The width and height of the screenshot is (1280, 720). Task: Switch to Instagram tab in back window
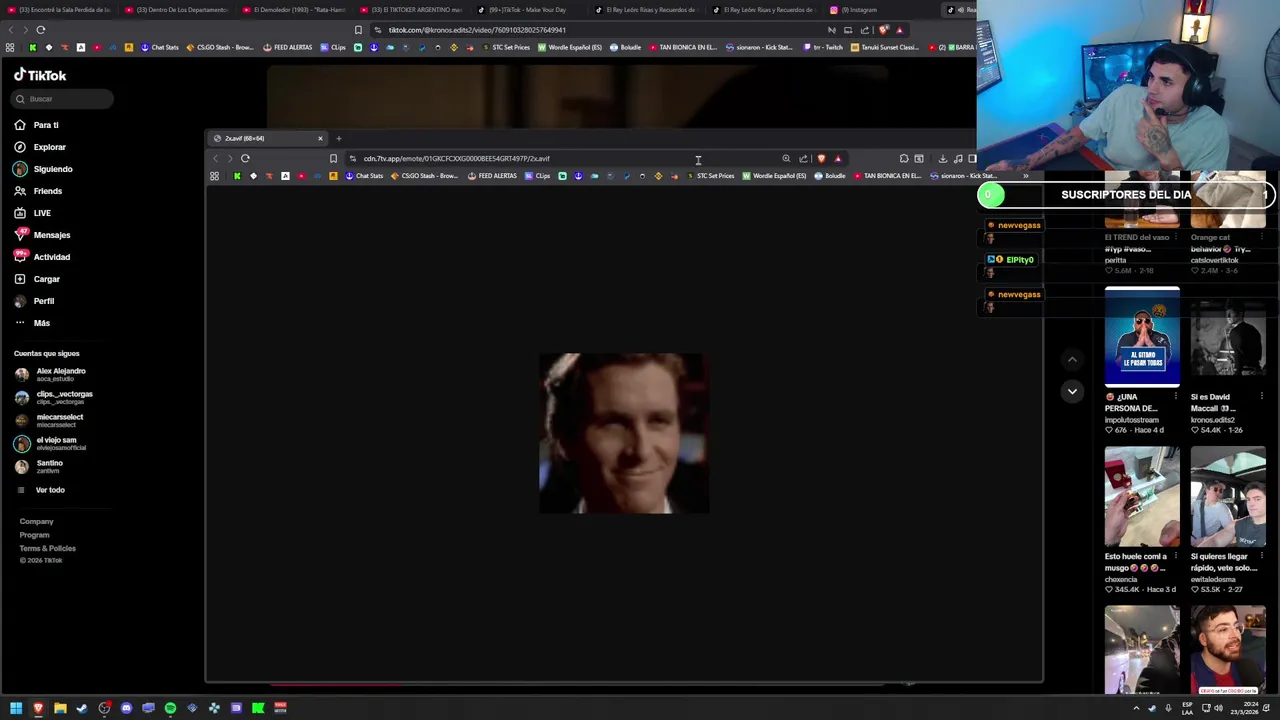[853, 10]
